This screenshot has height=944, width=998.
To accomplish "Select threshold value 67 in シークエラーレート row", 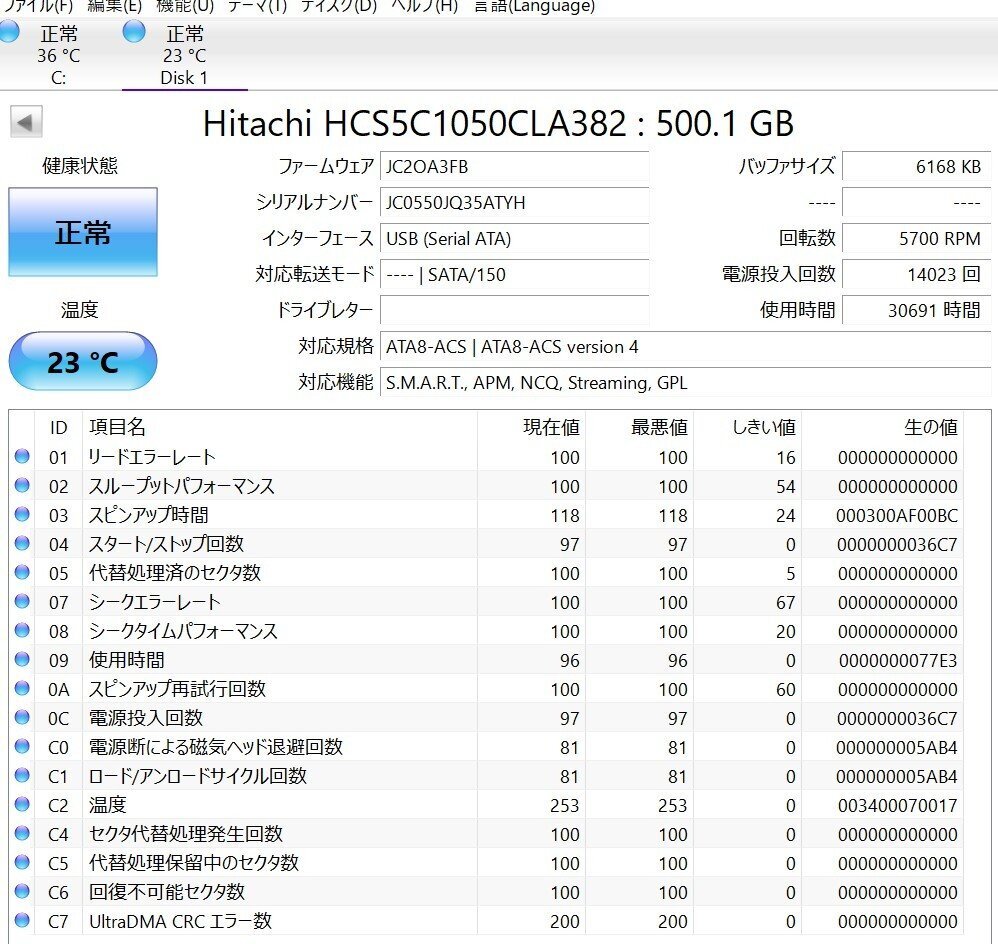I will coord(786,603).
